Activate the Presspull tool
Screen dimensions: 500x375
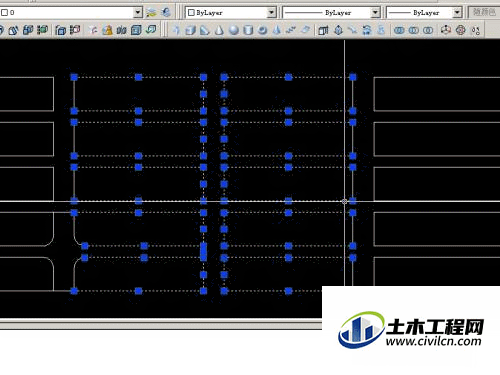[x=338, y=30]
